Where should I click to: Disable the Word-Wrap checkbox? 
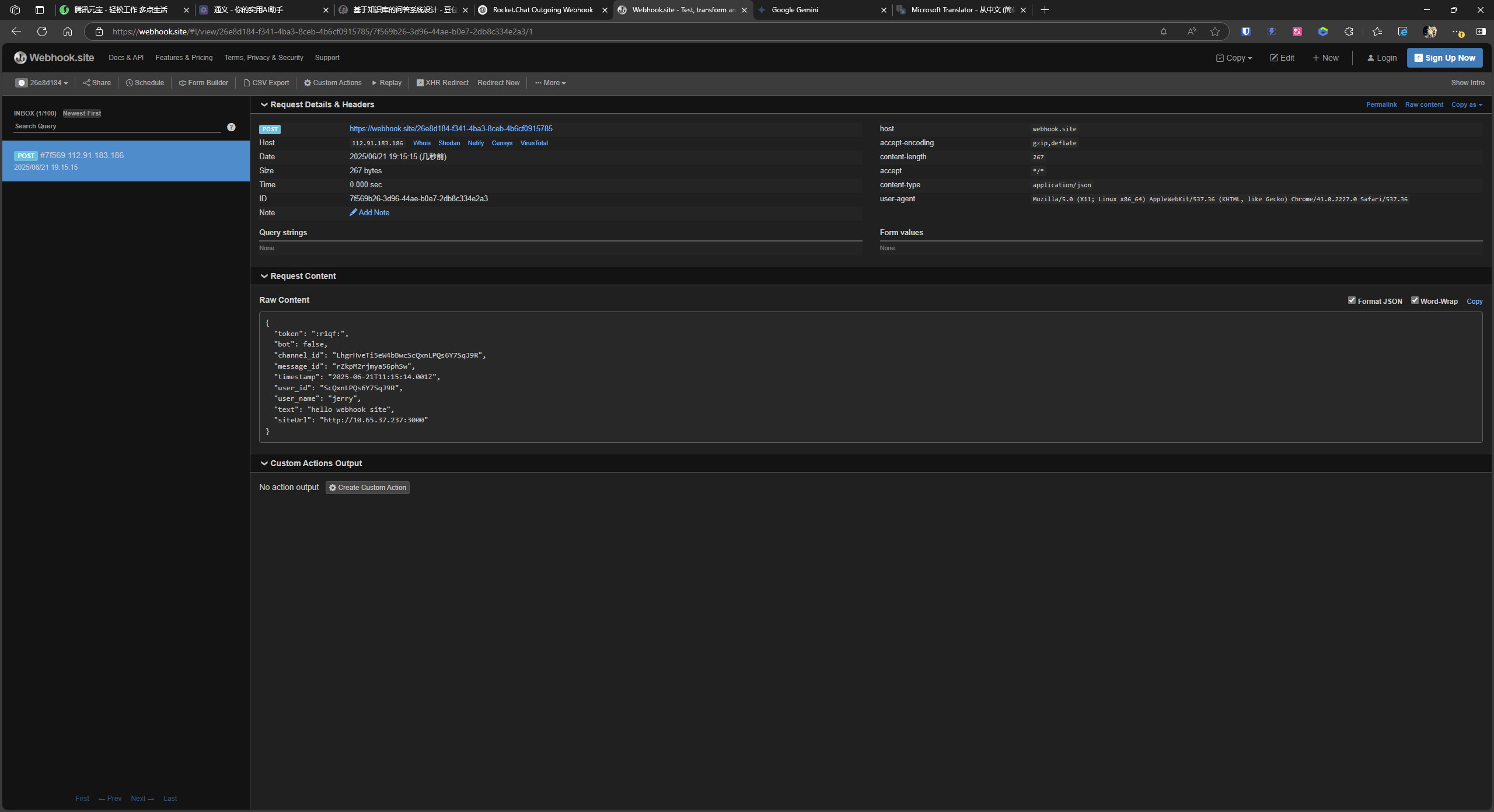point(1415,300)
